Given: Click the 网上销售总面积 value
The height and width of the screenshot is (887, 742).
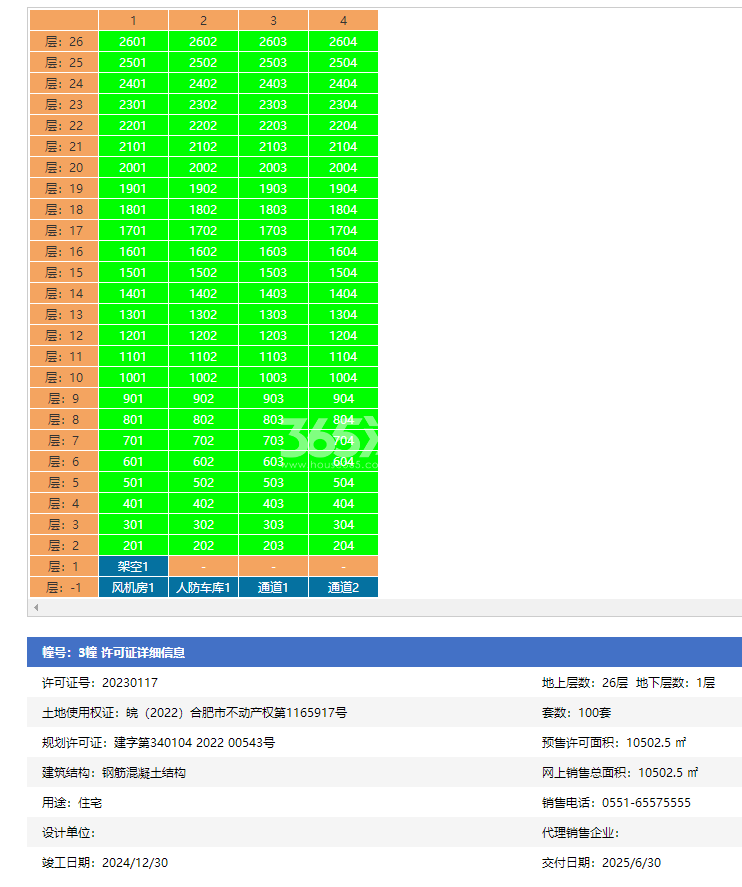Looking at the screenshot, I should click(668, 773).
